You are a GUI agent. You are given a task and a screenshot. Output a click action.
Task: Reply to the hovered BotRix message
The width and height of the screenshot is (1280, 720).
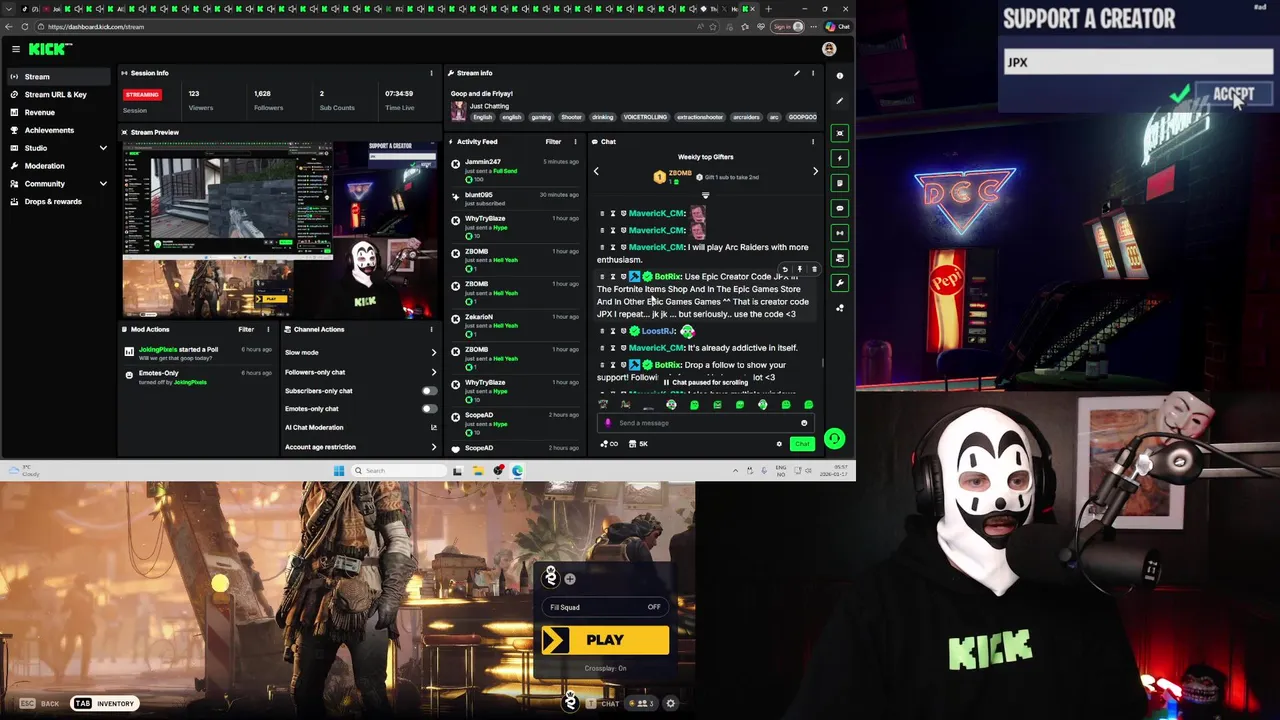pos(785,269)
